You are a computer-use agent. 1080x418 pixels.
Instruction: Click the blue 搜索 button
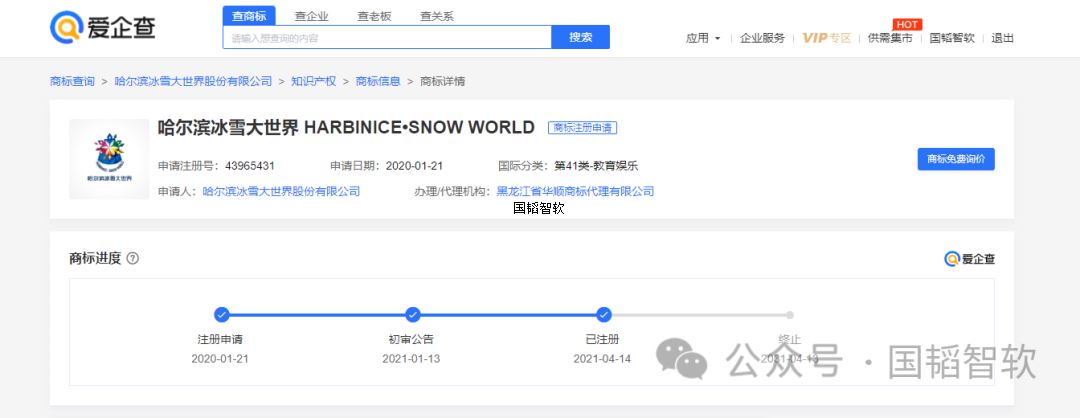581,37
